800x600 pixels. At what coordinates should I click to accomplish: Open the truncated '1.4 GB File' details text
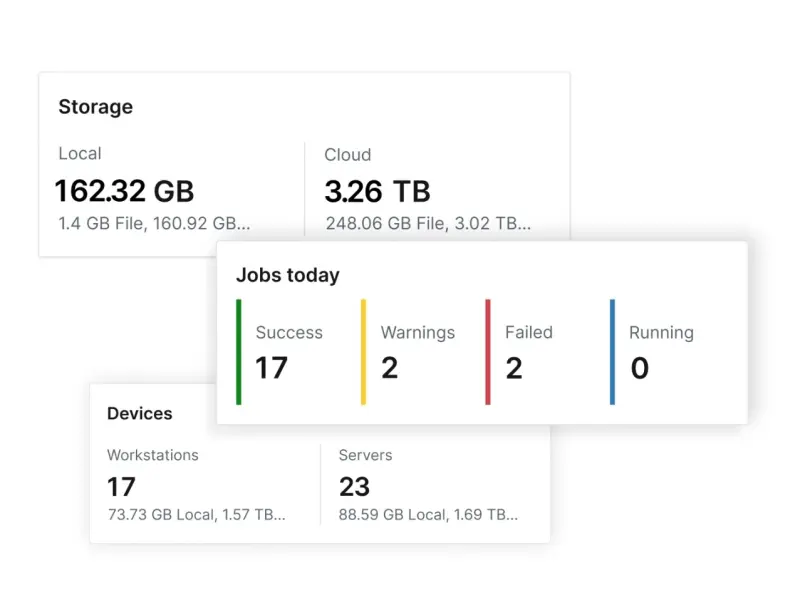pos(152,223)
